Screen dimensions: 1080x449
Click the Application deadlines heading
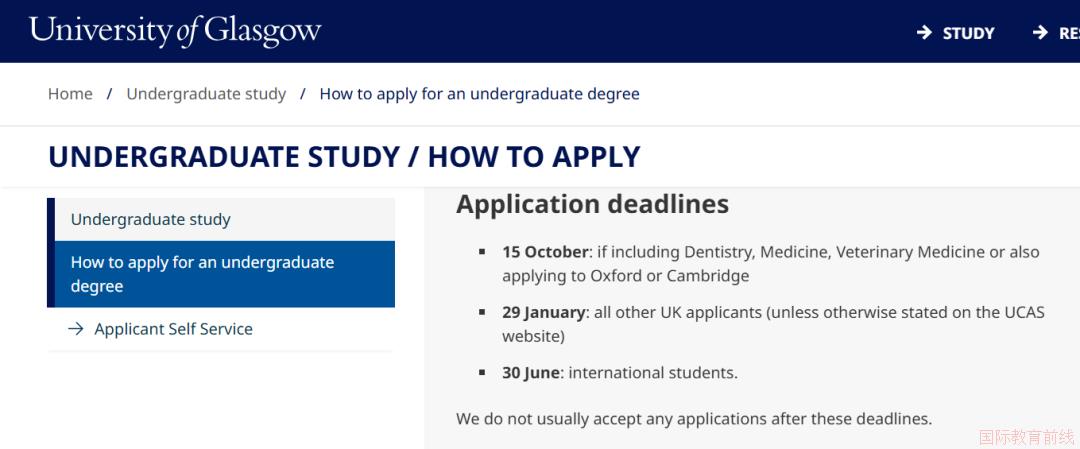[592, 204]
